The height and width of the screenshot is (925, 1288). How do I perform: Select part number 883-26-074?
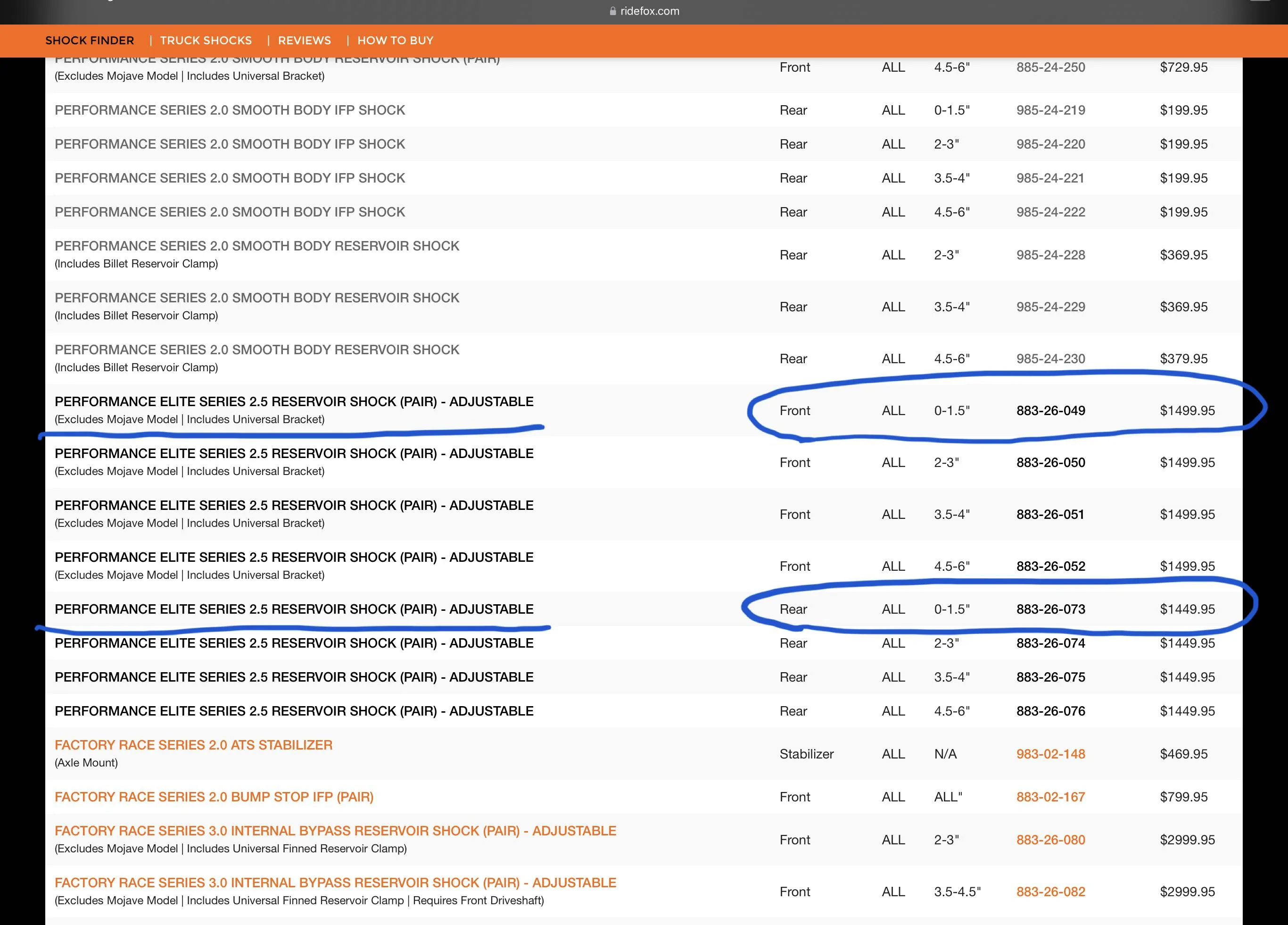(x=1050, y=643)
